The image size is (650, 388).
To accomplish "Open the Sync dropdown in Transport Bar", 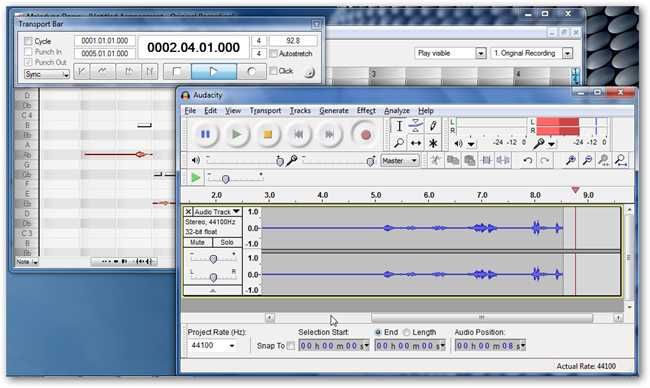I will [x=47, y=74].
